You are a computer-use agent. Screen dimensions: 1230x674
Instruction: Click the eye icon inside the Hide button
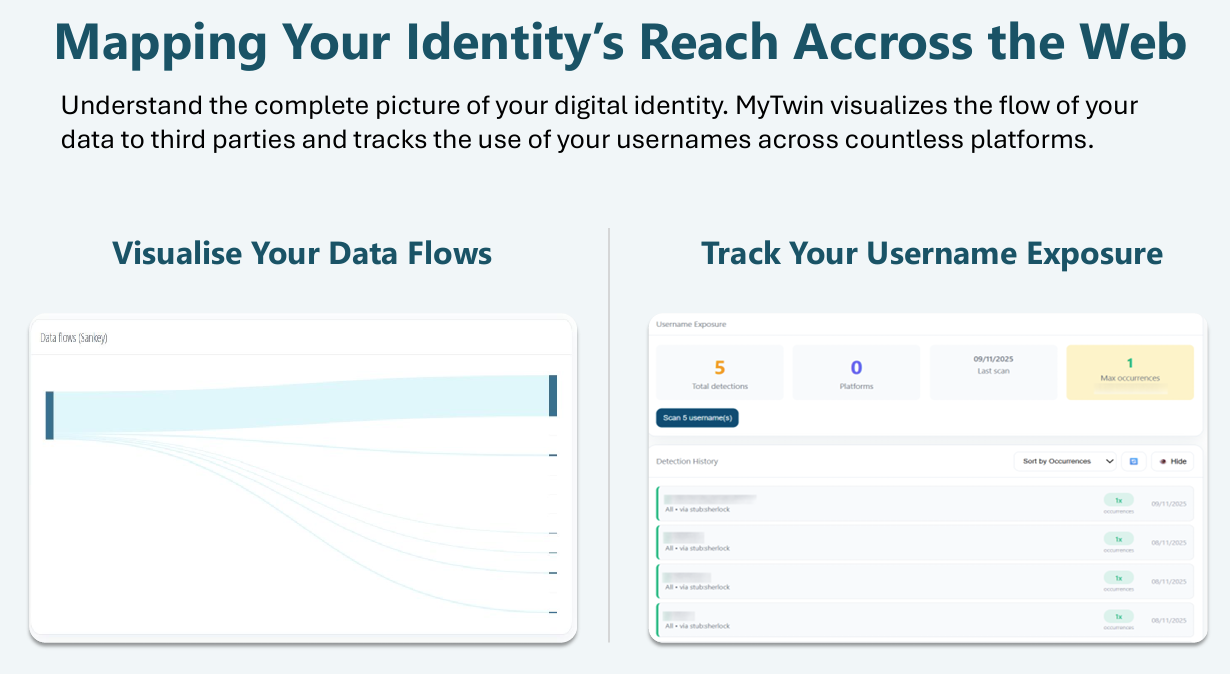(1161, 461)
